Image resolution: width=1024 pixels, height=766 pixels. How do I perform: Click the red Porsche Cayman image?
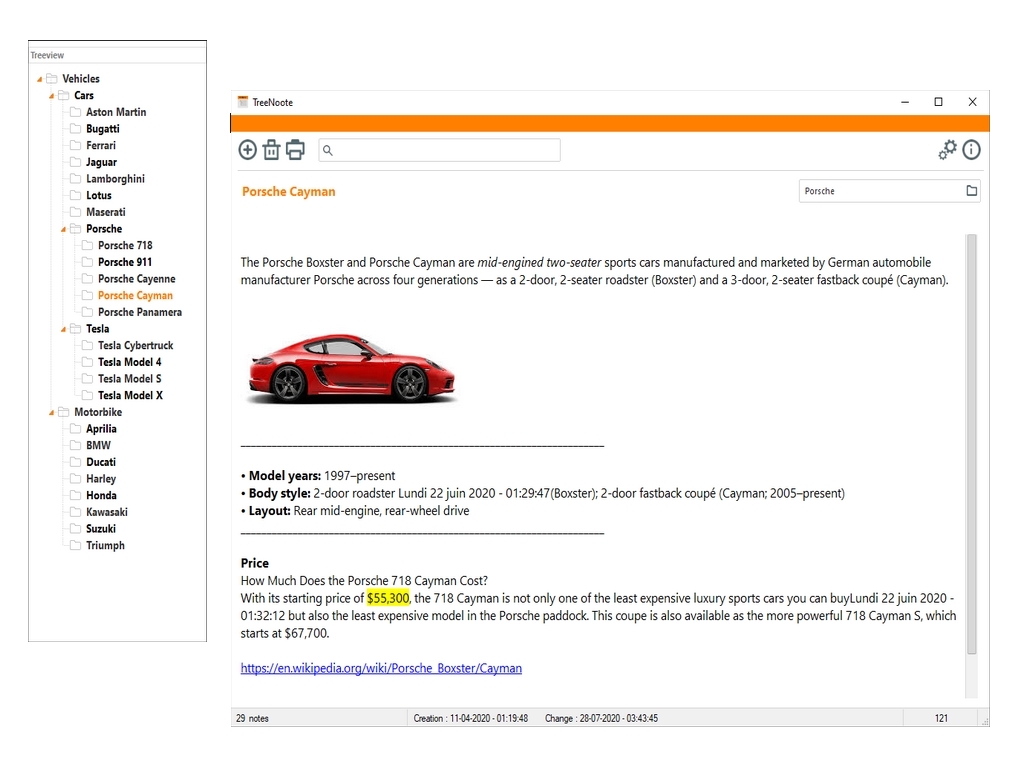point(351,368)
